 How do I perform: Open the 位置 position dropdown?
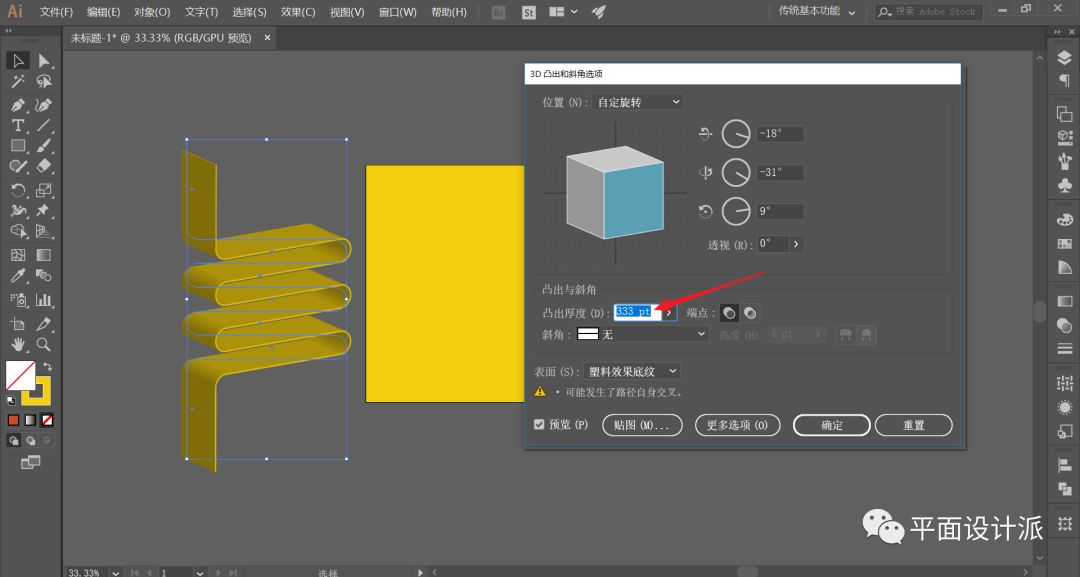[x=637, y=102]
